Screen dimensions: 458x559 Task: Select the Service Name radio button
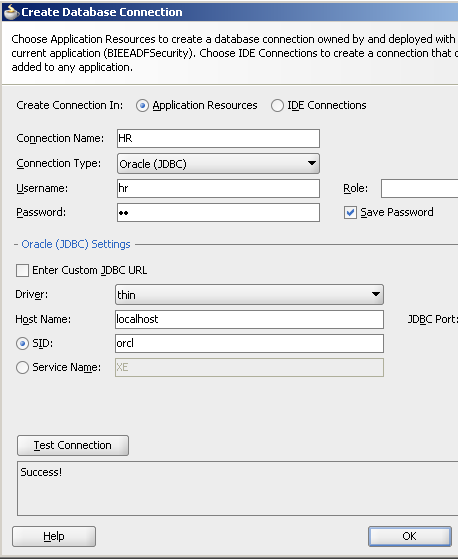click(22, 368)
